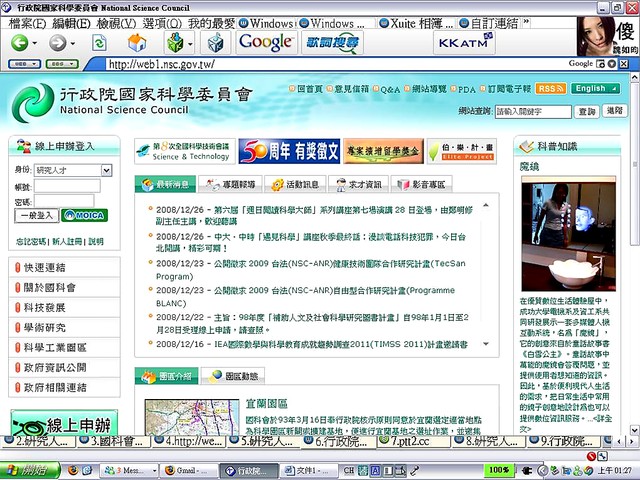The width and height of the screenshot is (640, 480).
Task: Switch to the 活動訊息 tab
Action: 295,184
